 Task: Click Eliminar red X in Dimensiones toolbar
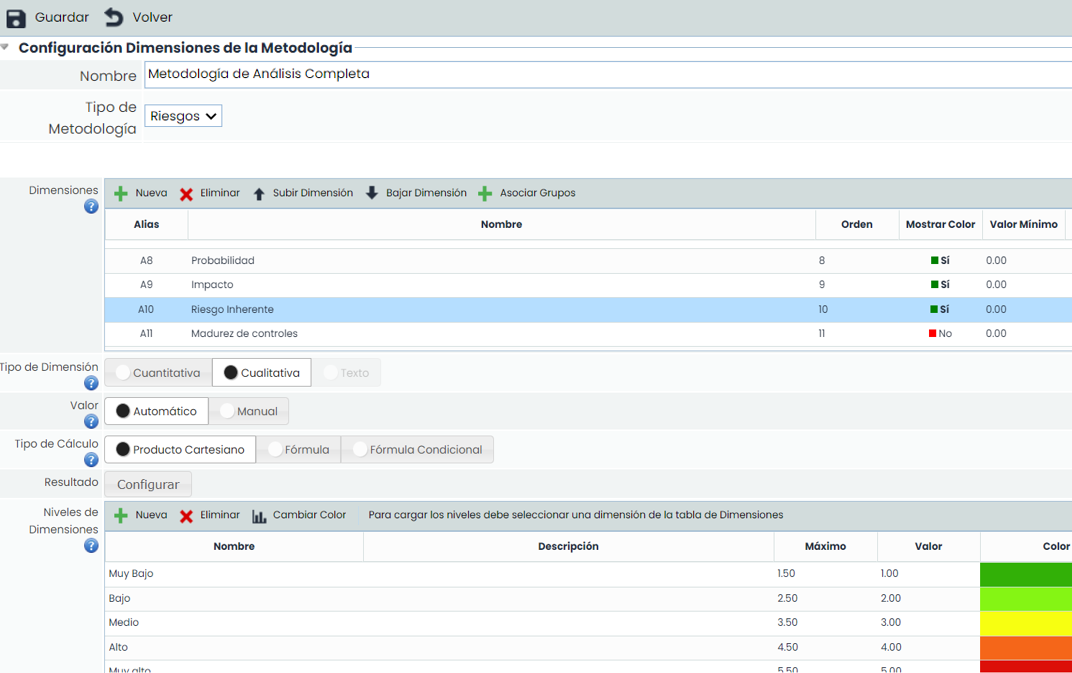pyautogui.click(x=186, y=194)
